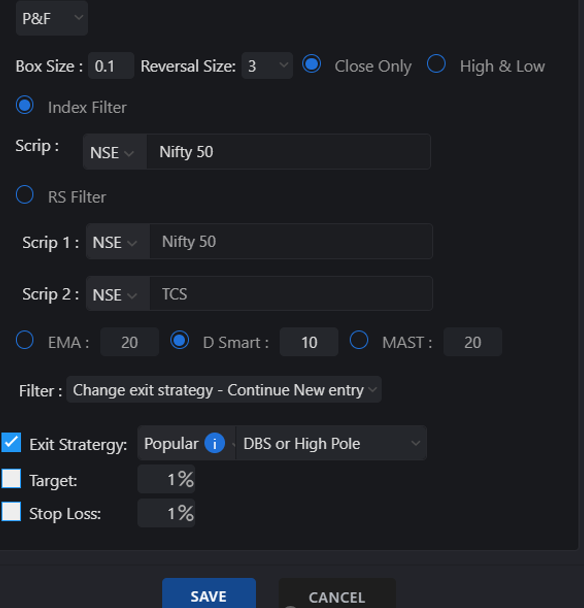
Task: Select the EMA radio button
Action: (x=25, y=340)
